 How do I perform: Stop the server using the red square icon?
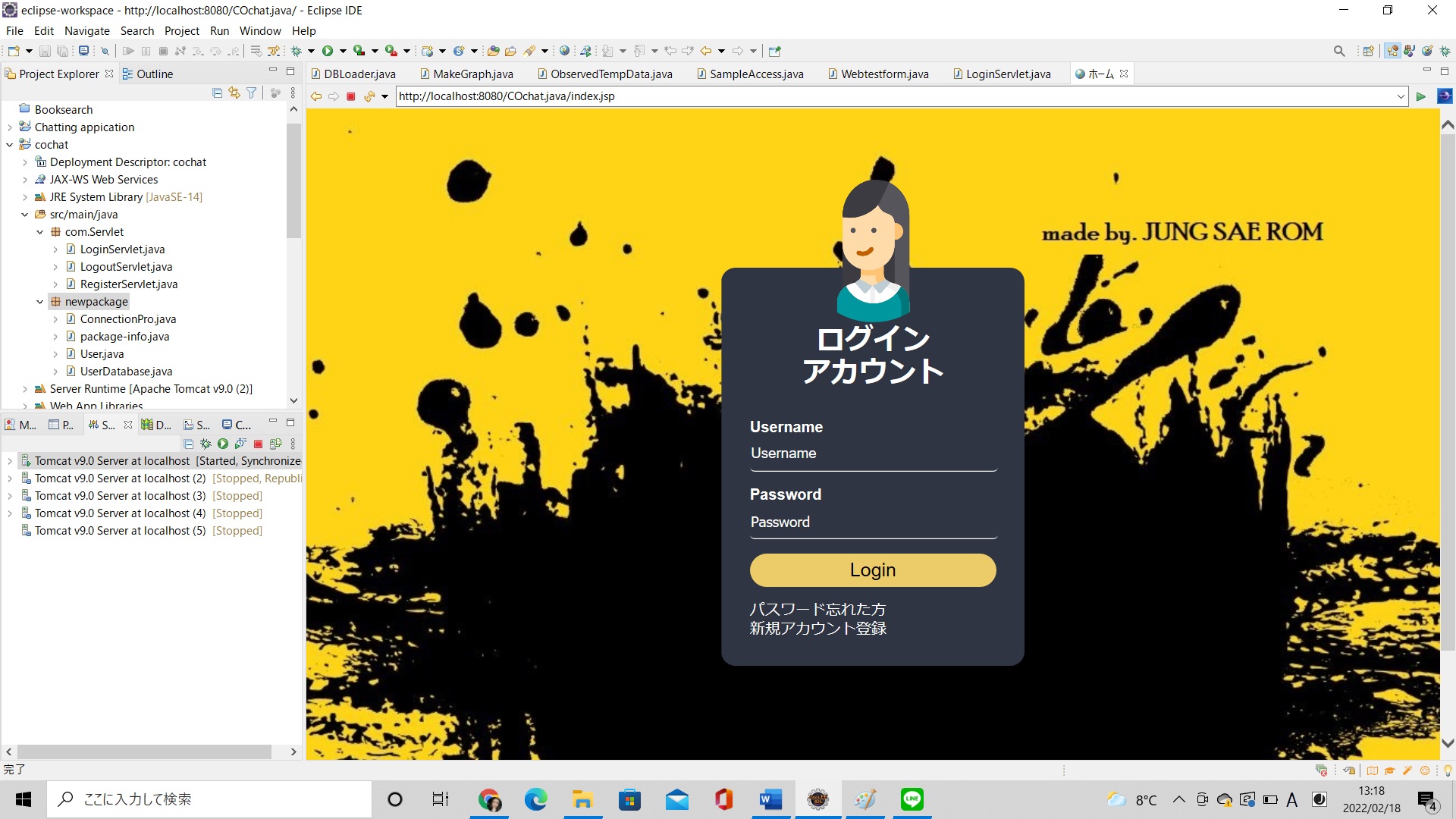tap(258, 444)
